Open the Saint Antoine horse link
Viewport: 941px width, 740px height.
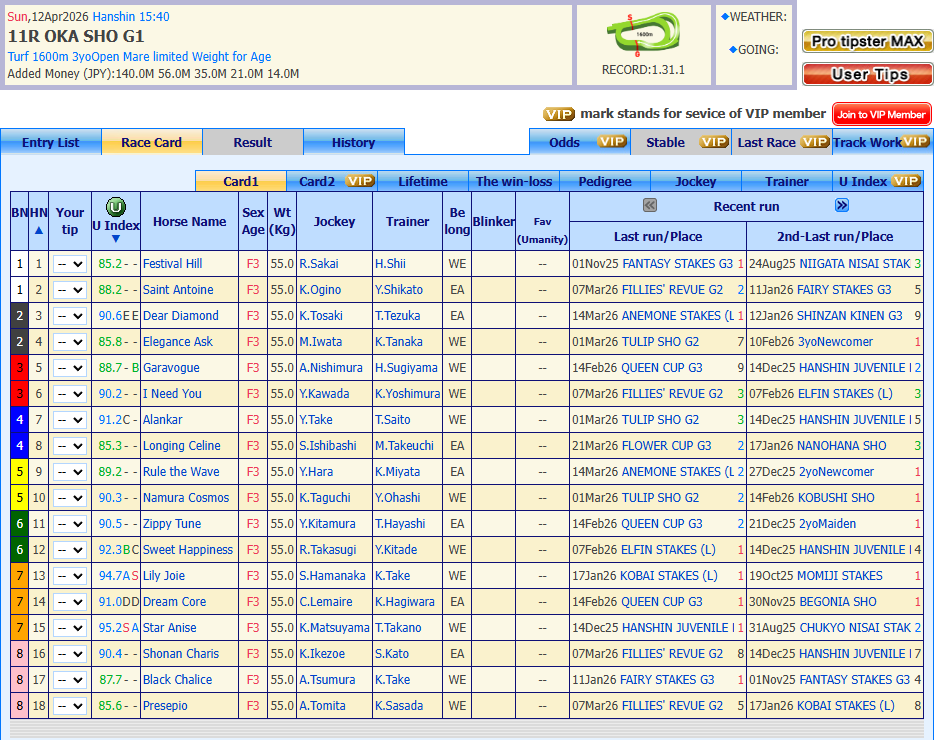pos(178,290)
